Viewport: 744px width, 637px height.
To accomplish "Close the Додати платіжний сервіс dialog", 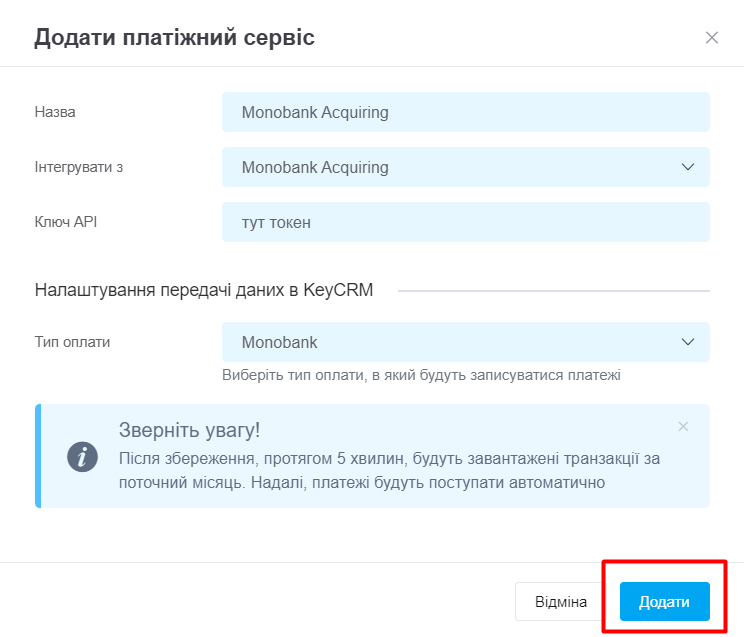I will (x=711, y=37).
